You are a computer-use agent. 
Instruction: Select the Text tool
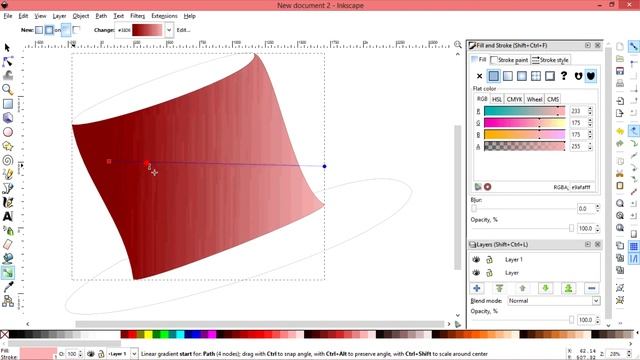click(x=7, y=216)
